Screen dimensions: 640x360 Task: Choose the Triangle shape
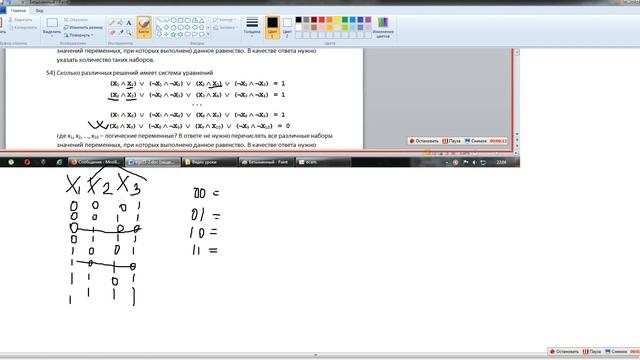[x=202, y=20]
